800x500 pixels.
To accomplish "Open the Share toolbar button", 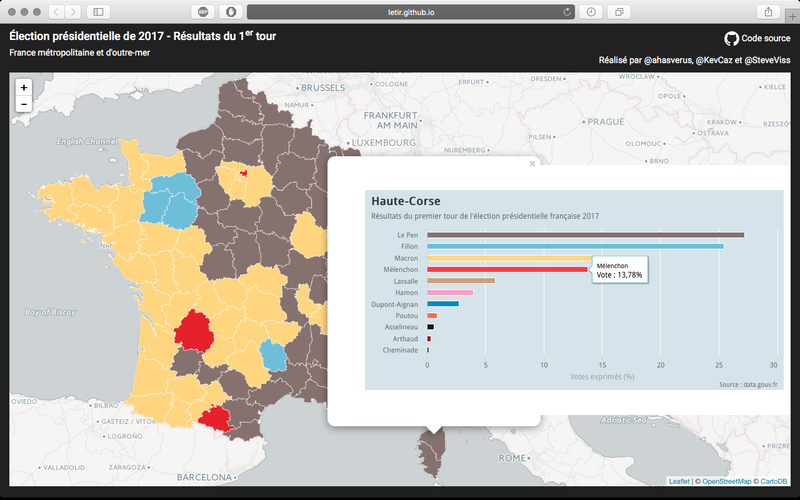I will pos(768,12).
